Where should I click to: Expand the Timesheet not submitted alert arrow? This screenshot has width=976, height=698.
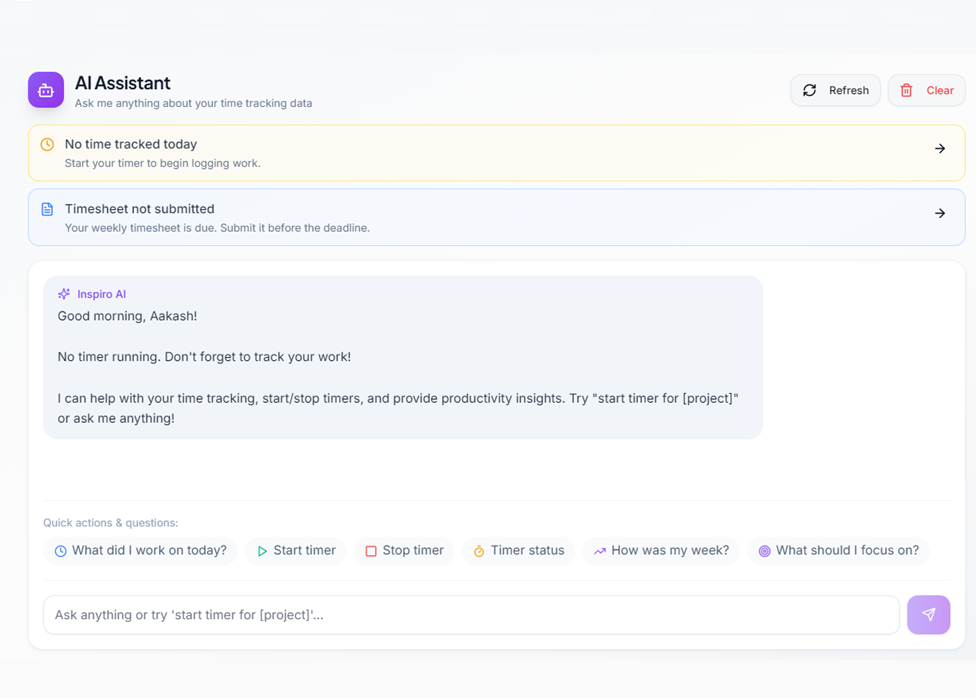939,212
